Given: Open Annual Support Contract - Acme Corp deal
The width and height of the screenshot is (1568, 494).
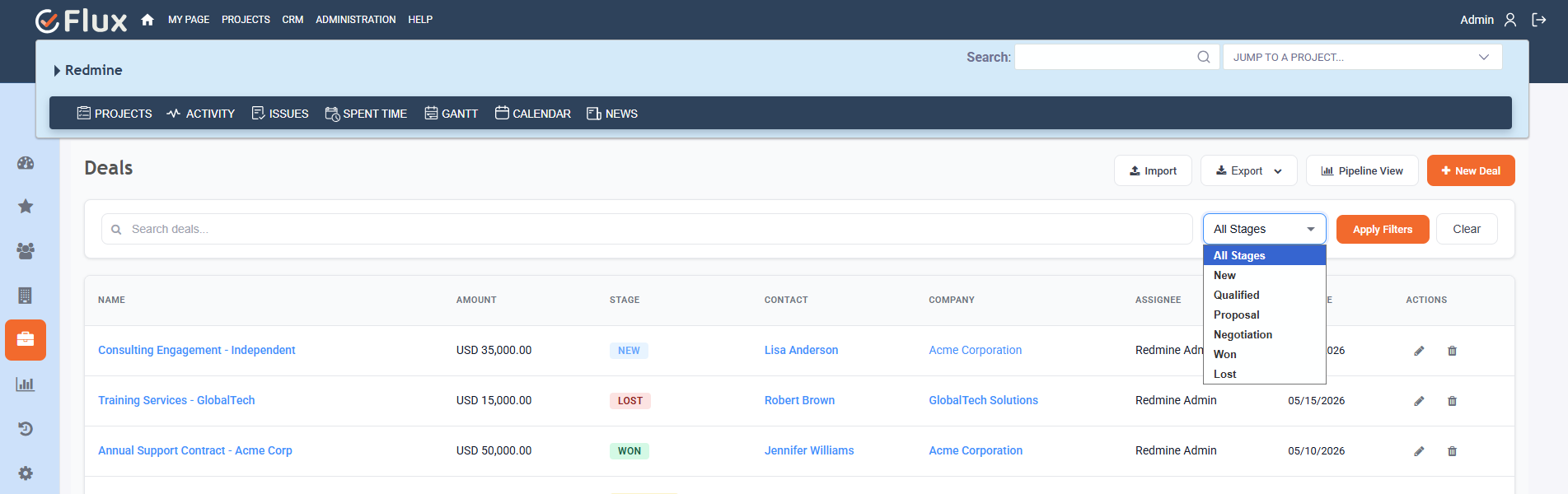Looking at the screenshot, I should point(195,450).
